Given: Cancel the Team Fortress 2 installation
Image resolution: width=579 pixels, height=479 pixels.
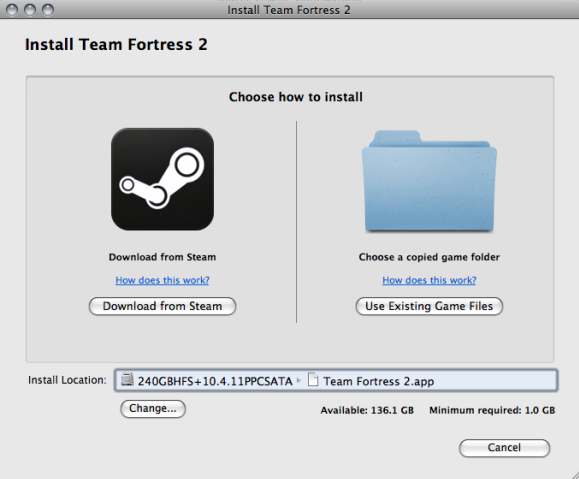Looking at the screenshot, I should [x=504, y=448].
